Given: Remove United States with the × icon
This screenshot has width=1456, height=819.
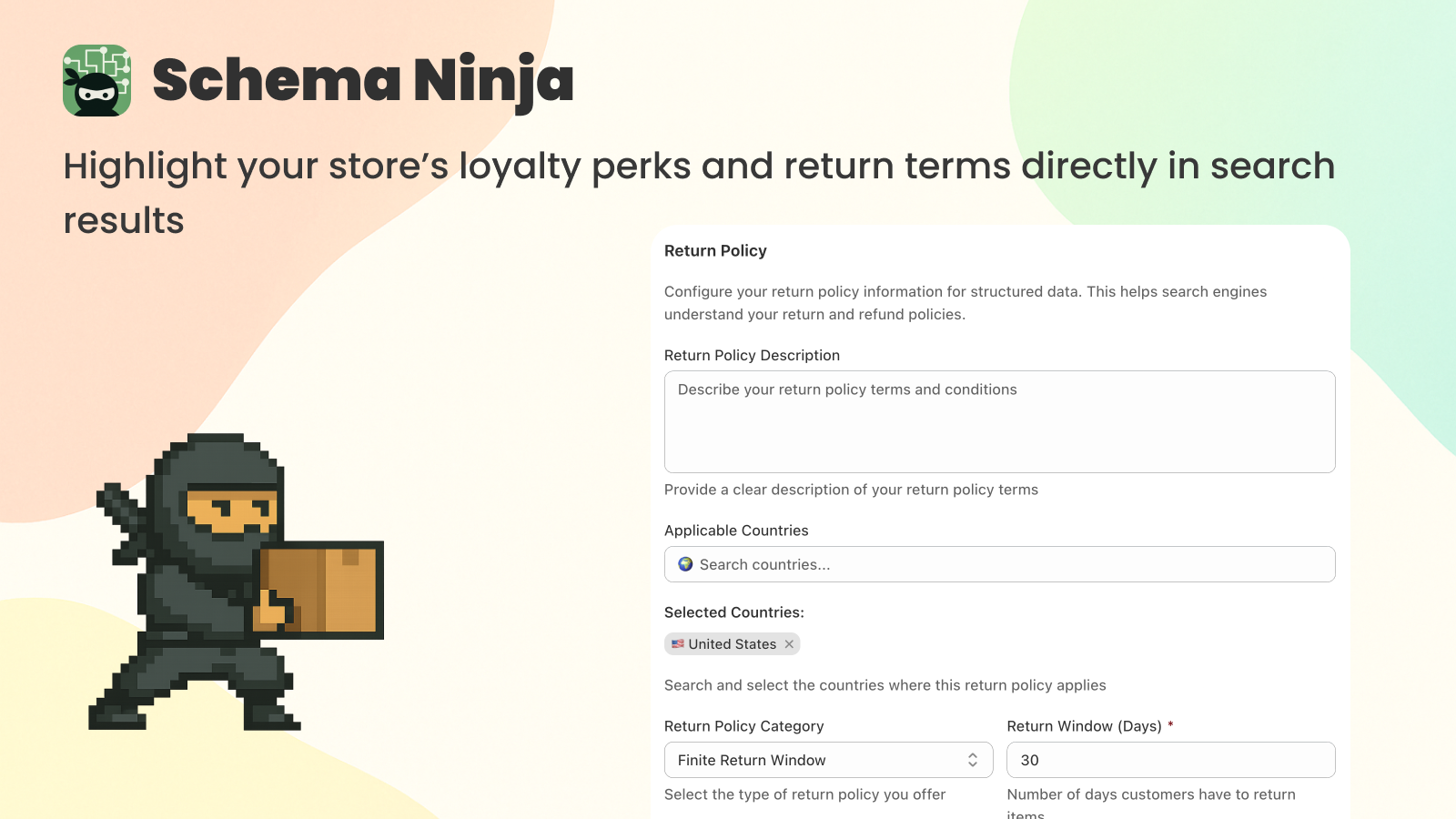Looking at the screenshot, I should coord(787,643).
